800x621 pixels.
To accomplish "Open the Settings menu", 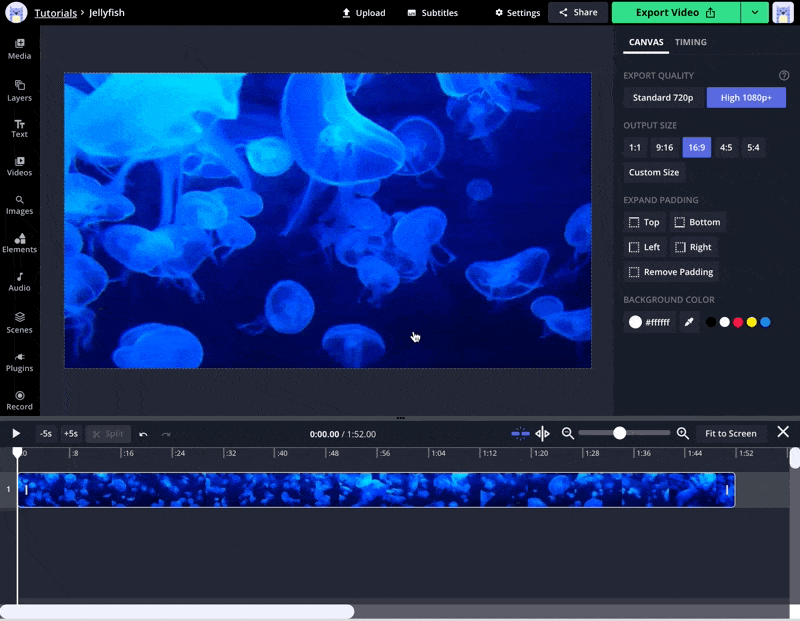I will tap(517, 13).
